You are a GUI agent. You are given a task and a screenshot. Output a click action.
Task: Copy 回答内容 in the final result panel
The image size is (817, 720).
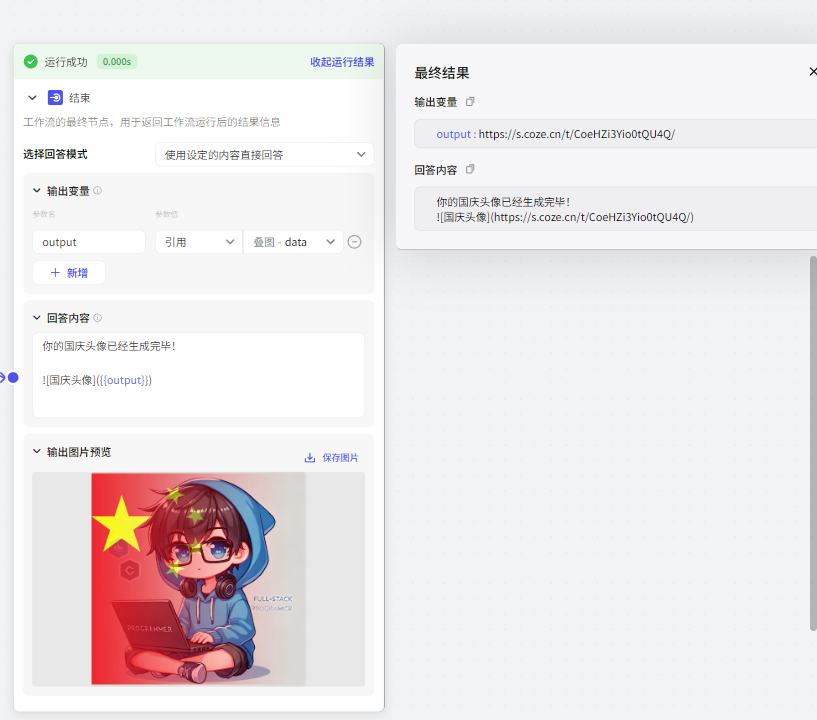[470, 169]
